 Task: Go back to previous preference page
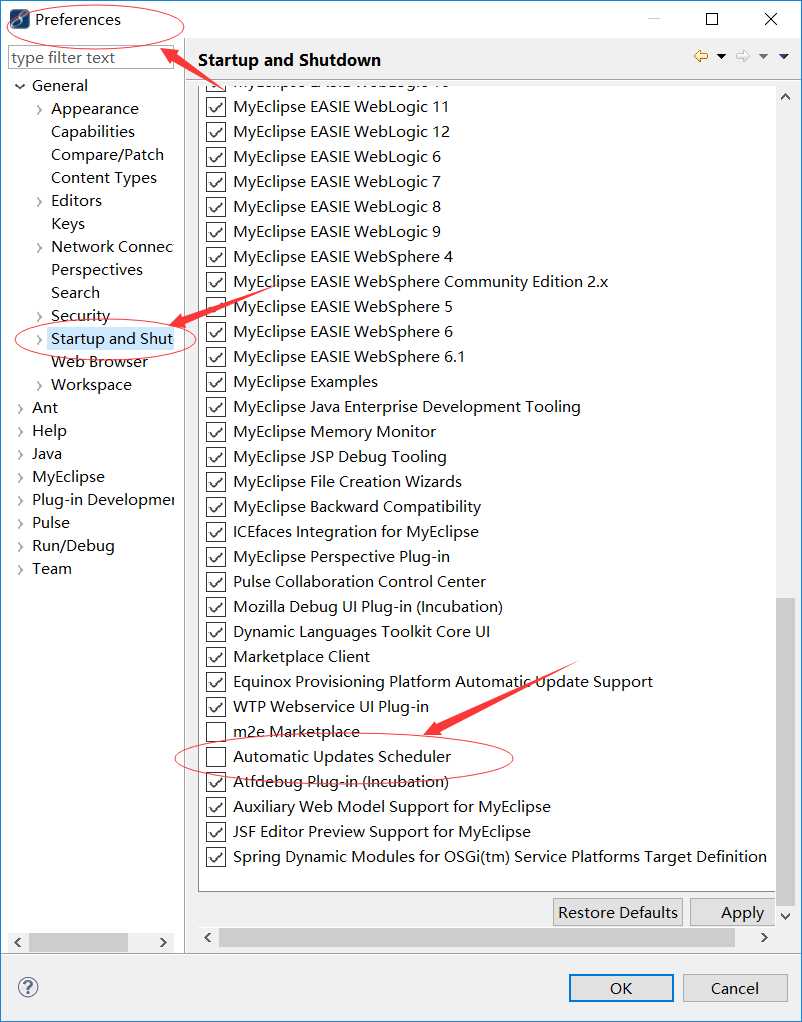pos(701,57)
